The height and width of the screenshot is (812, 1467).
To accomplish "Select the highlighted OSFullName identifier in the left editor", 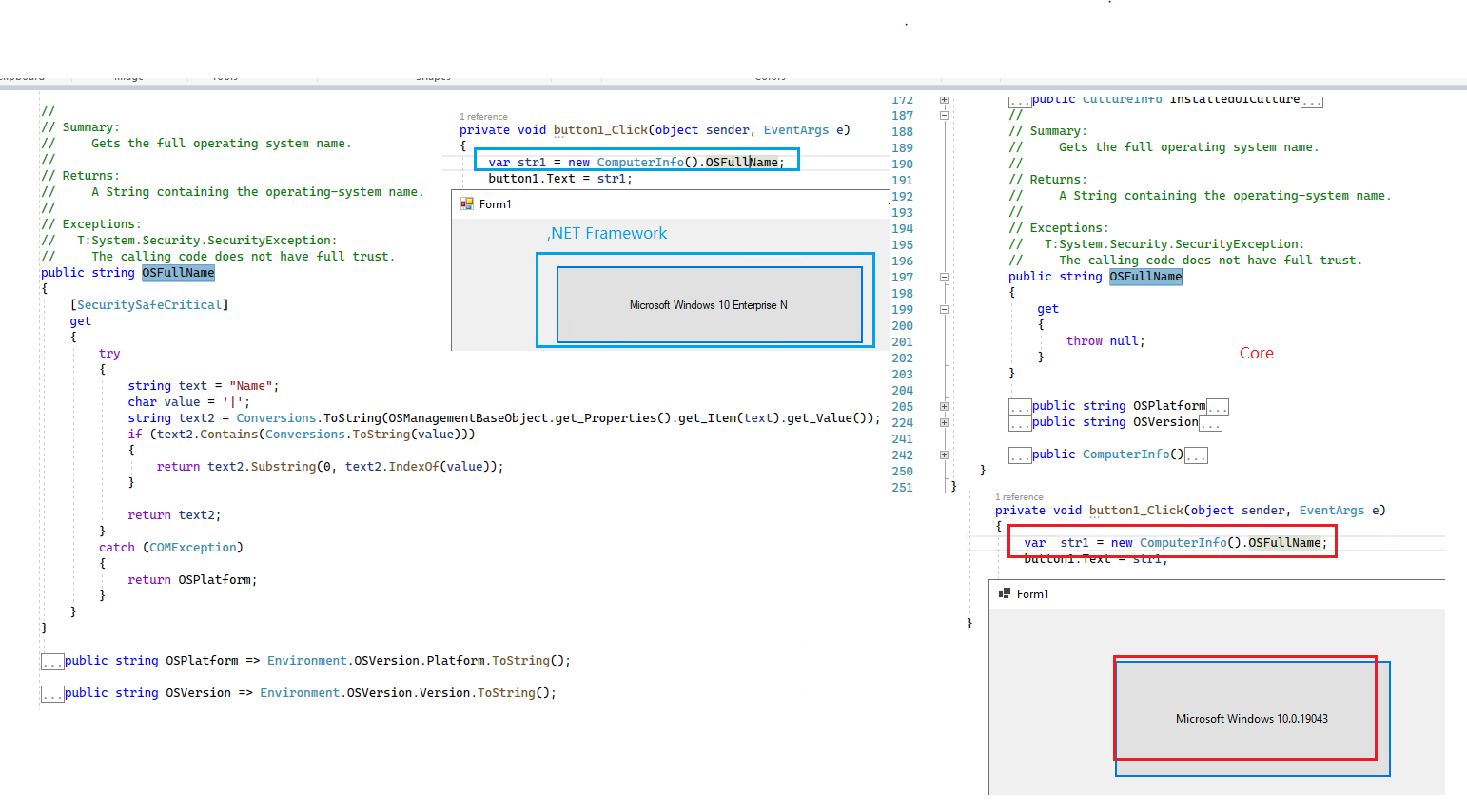I will 178,272.
